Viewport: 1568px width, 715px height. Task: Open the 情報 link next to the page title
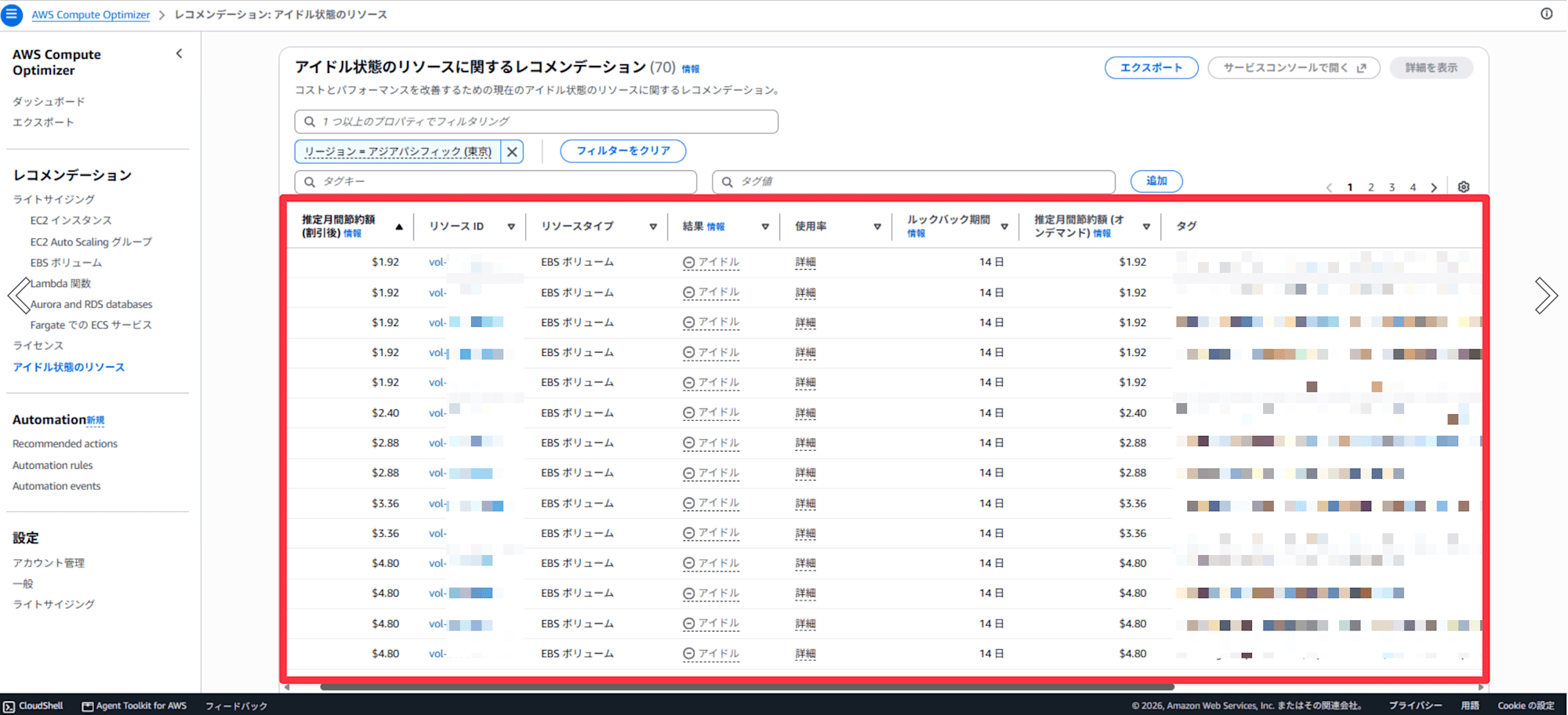coord(691,69)
